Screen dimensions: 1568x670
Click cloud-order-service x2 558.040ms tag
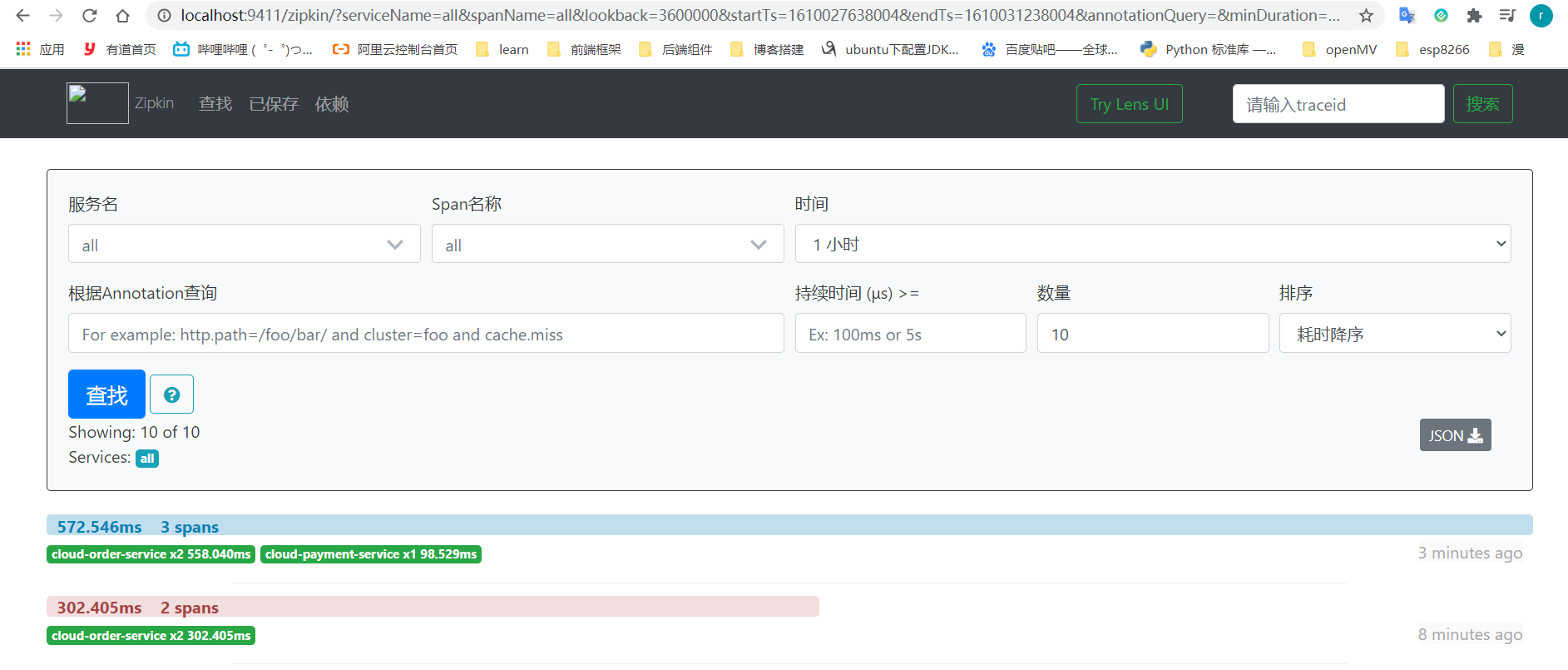tap(151, 554)
